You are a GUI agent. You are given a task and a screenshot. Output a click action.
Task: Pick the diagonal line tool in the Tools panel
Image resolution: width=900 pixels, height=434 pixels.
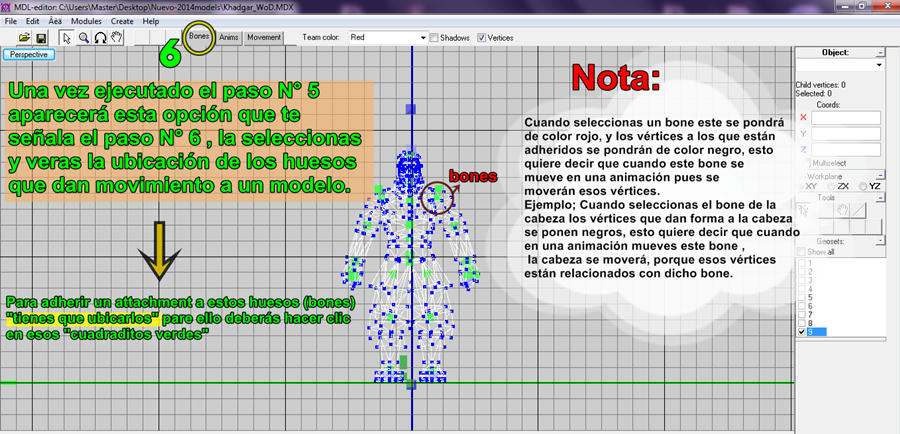pyautogui.click(x=858, y=210)
